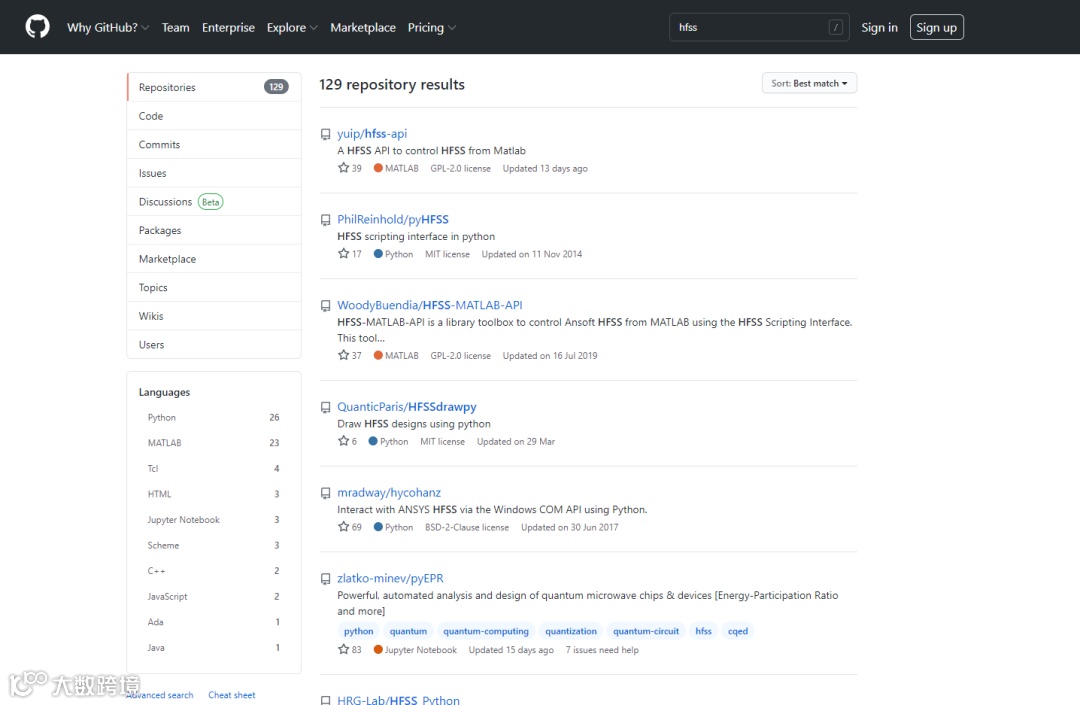Click the quantum topic tag
The height and width of the screenshot is (705, 1080).
(x=408, y=631)
